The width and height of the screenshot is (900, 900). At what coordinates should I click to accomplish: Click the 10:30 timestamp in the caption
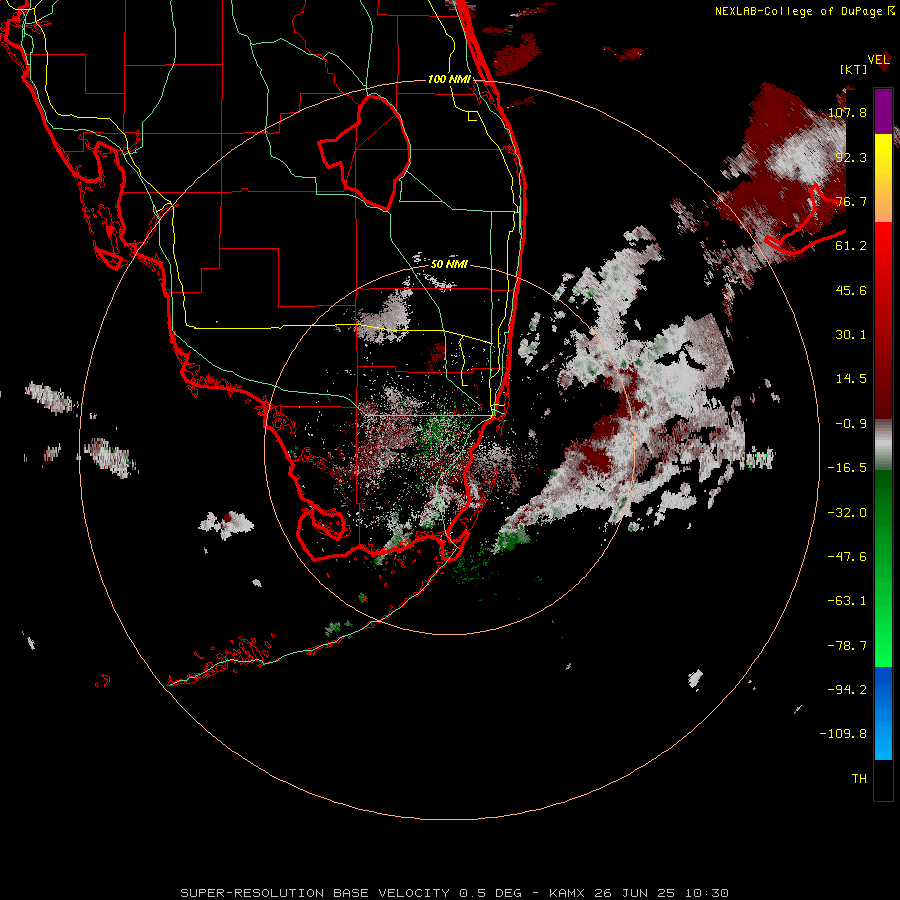[x=707, y=893]
